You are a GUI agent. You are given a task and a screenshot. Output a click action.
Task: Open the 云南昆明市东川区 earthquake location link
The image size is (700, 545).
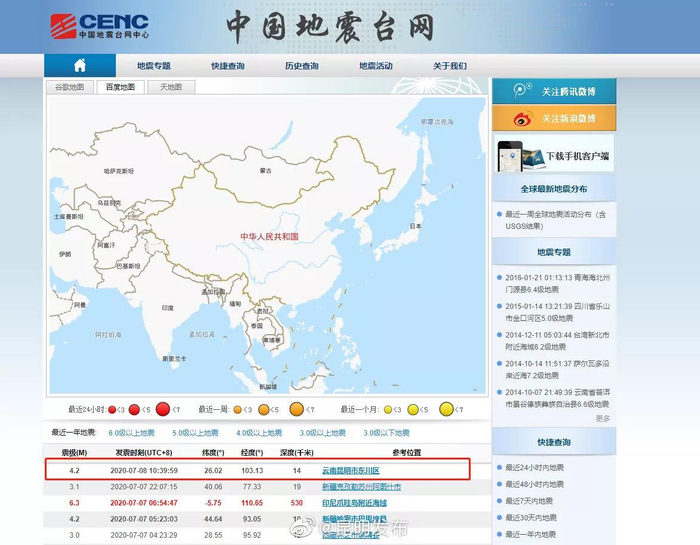351,470
